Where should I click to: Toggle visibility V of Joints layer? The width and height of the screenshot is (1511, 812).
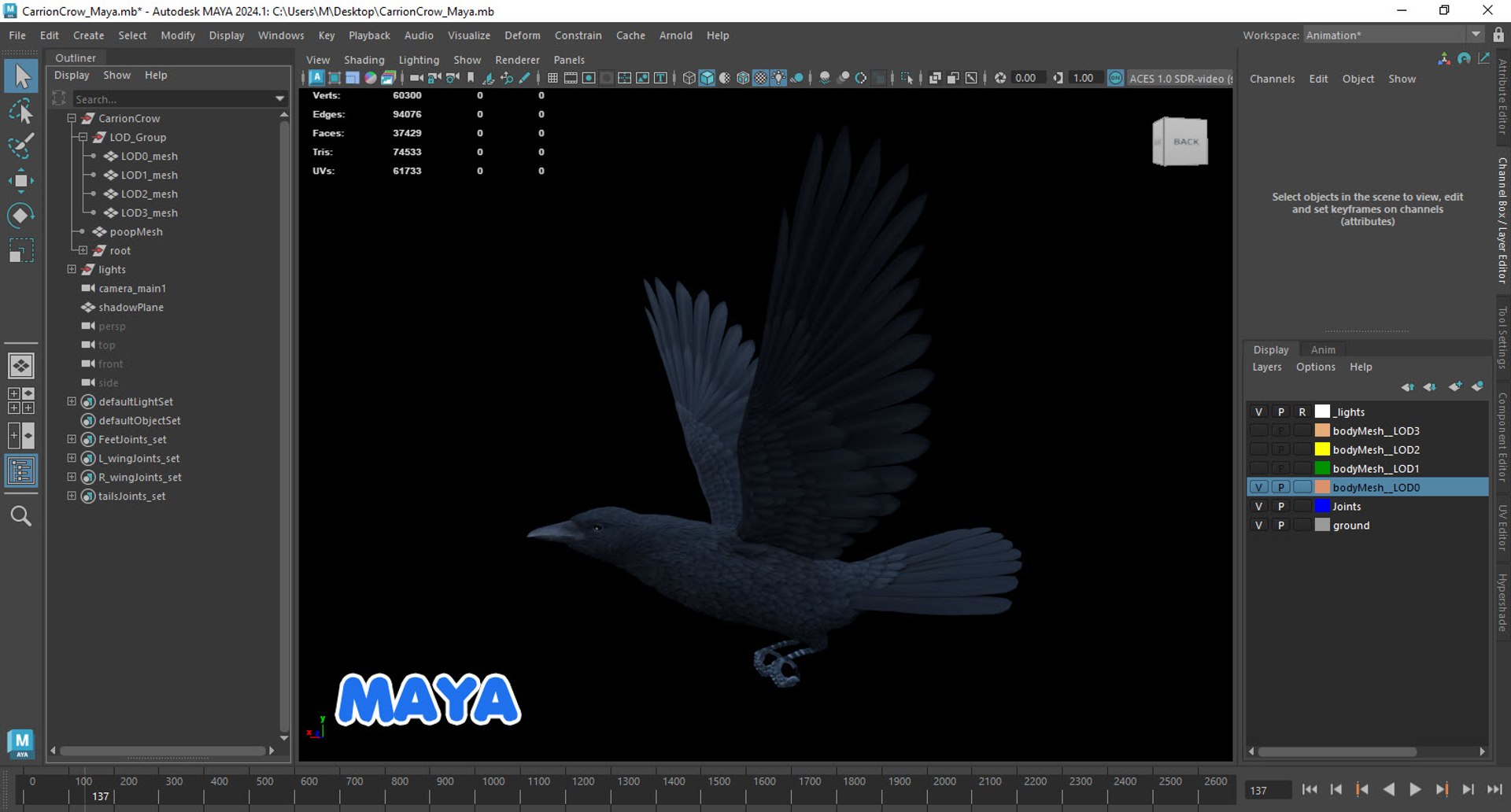[1258, 506]
